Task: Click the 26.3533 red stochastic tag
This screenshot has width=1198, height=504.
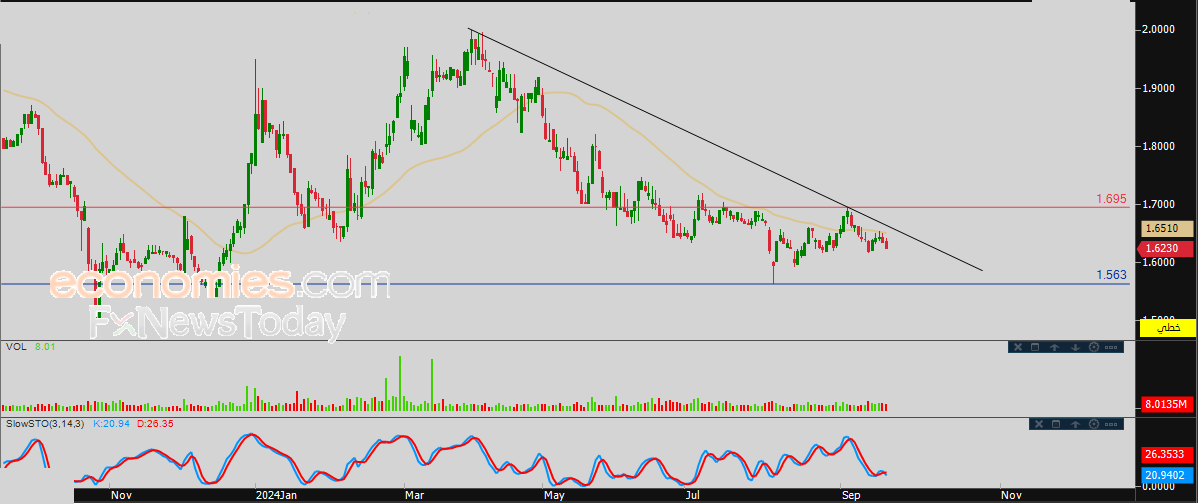Action: (x=1168, y=455)
